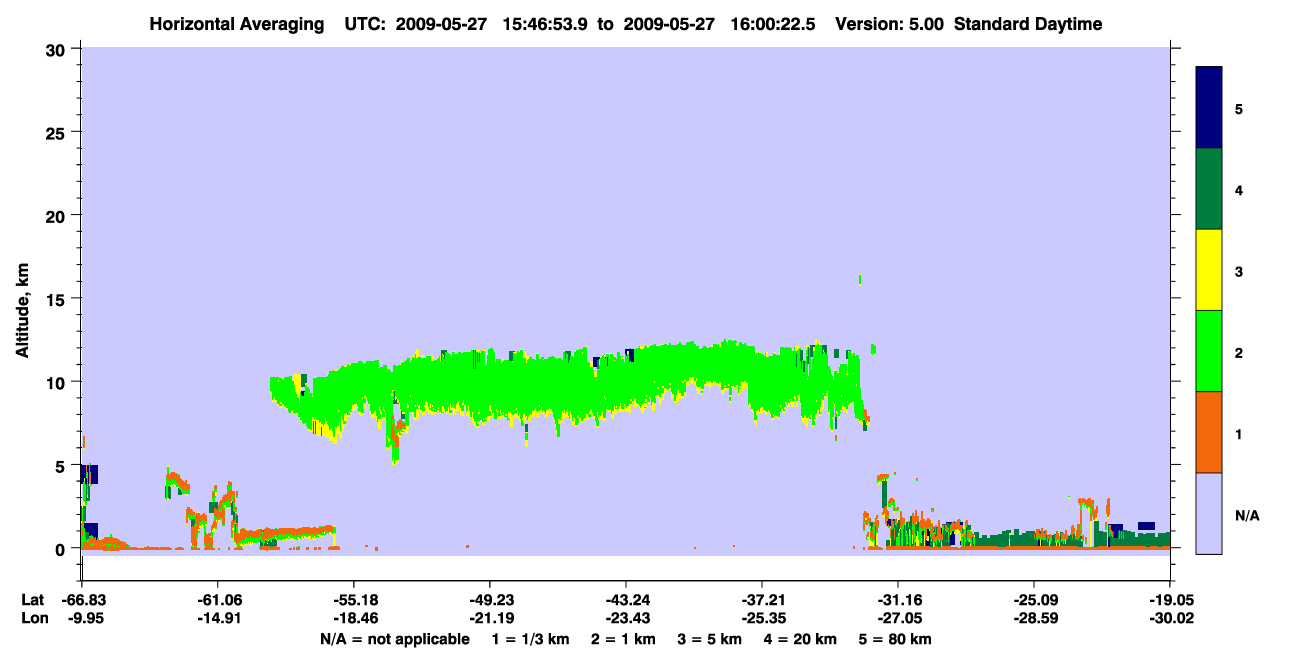Click the '3 = 5 km' legend entry
This screenshot has width=1300, height=667.
point(711,639)
